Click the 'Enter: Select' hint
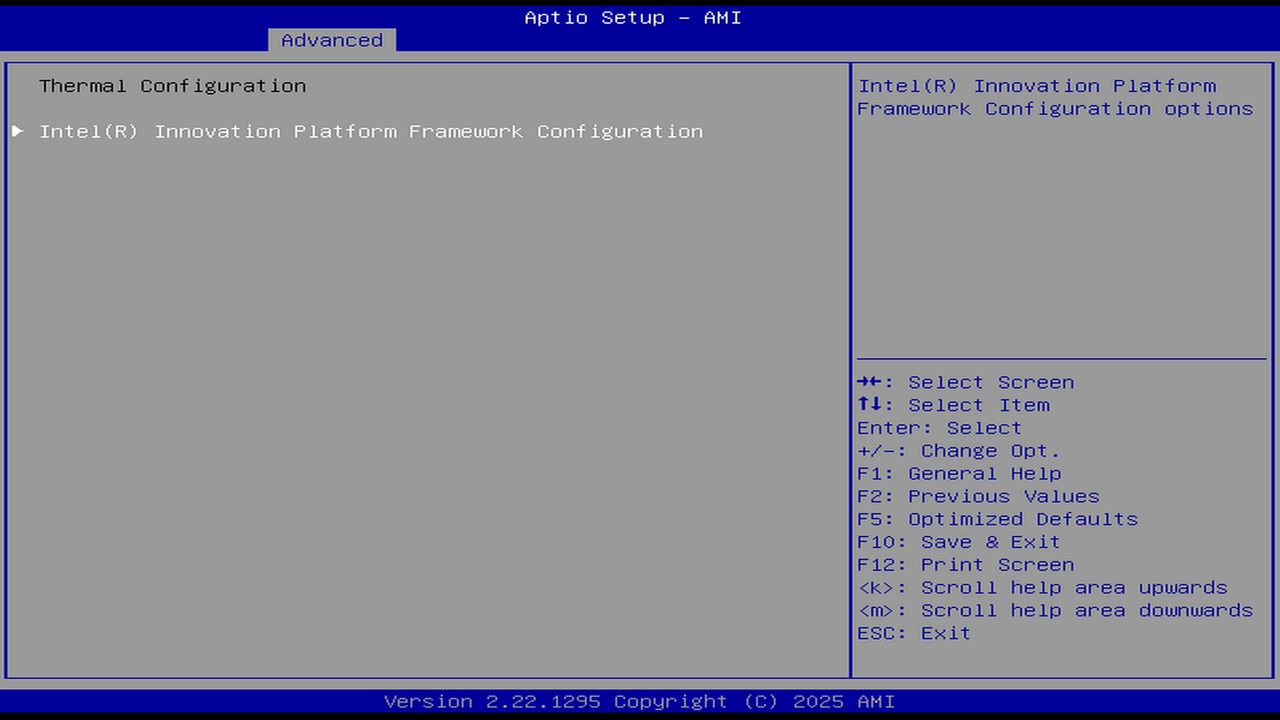This screenshot has height=720, width=1280. tap(940, 428)
